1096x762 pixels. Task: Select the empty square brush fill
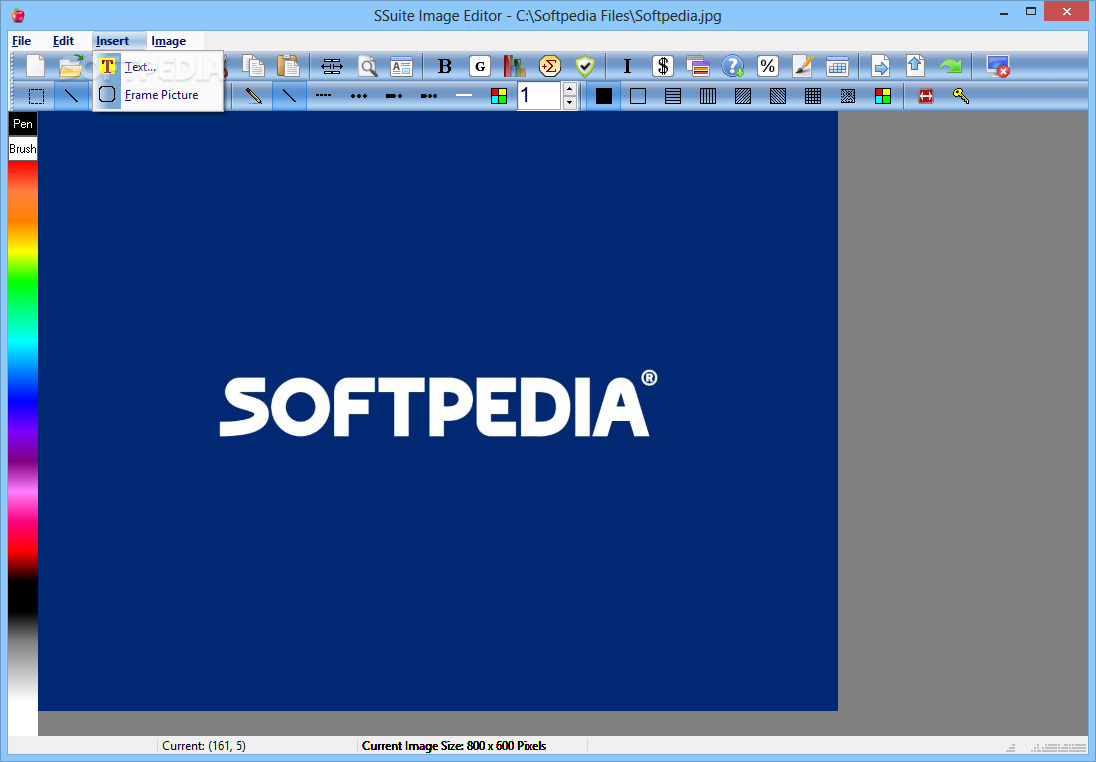click(637, 96)
